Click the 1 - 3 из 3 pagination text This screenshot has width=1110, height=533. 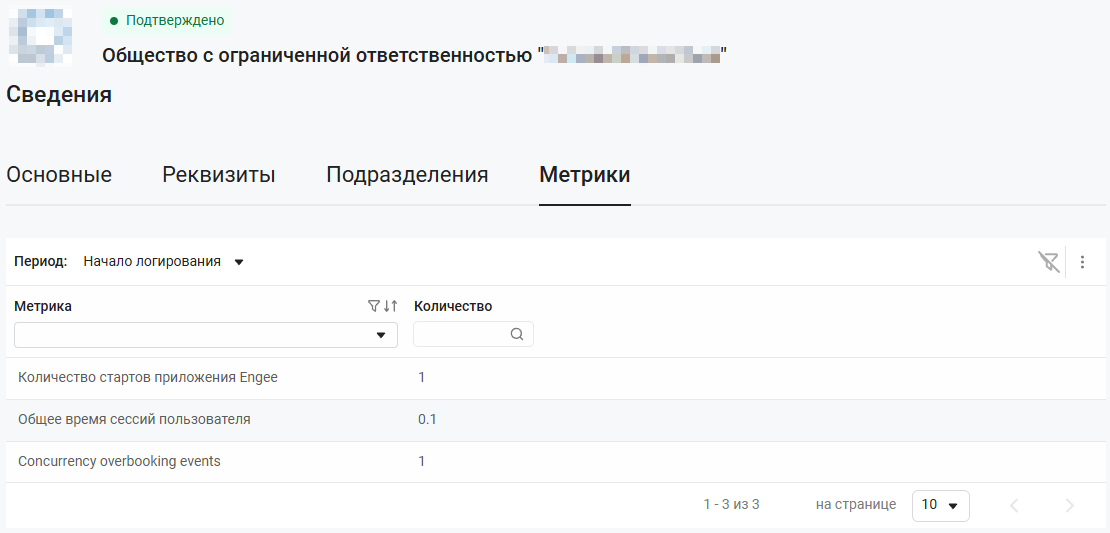point(731,505)
